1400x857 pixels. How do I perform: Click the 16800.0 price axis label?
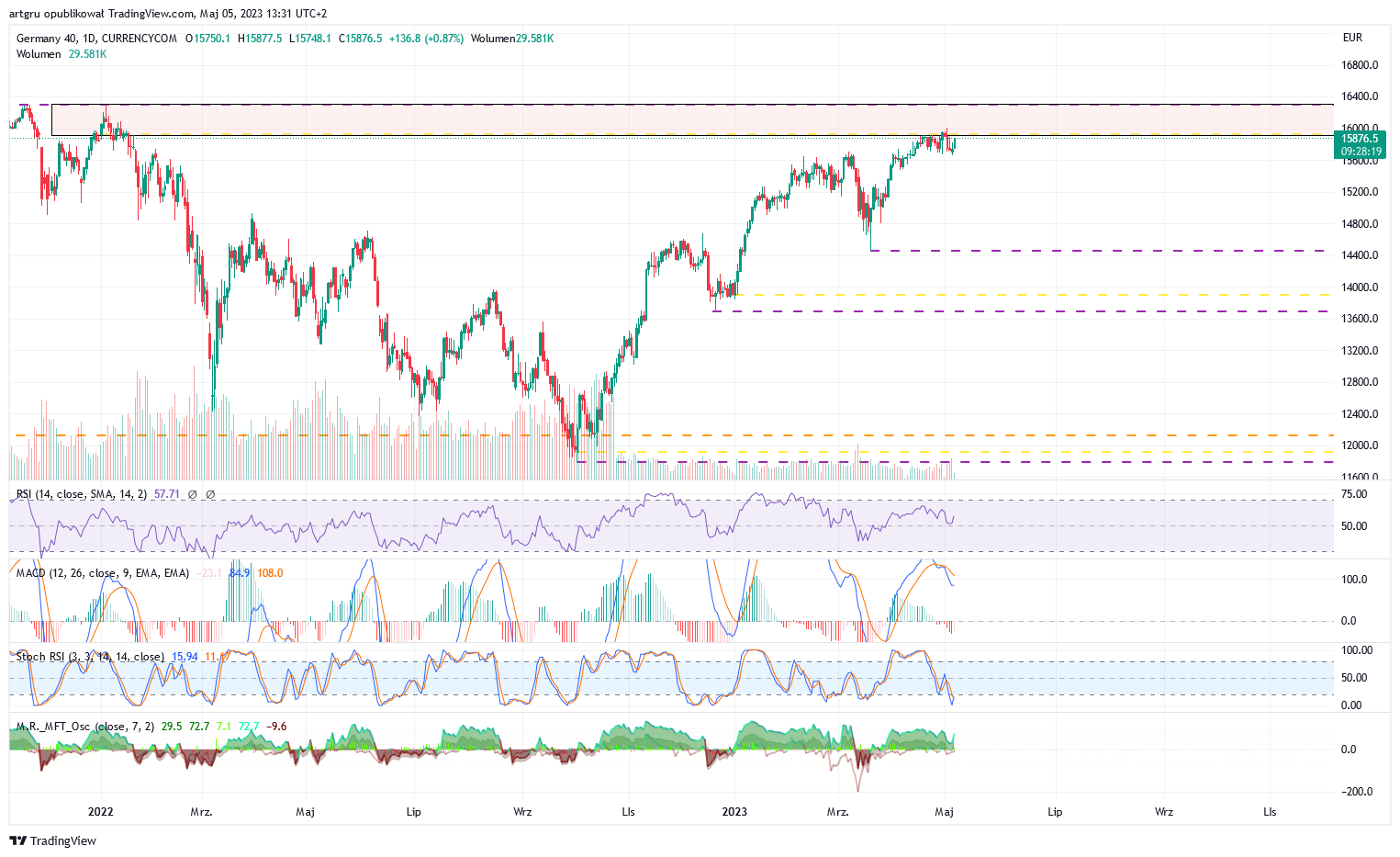[x=1360, y=65]
